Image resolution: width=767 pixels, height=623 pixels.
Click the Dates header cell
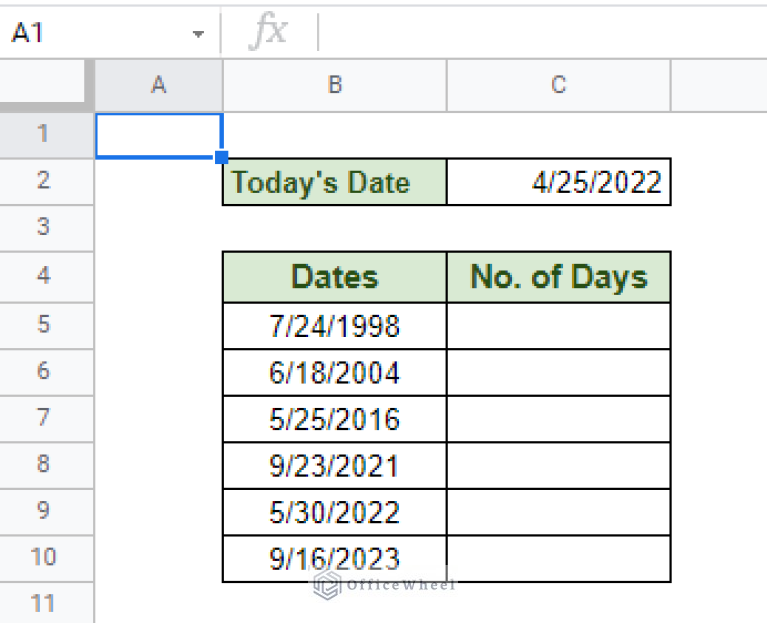[x=334, y=277]
